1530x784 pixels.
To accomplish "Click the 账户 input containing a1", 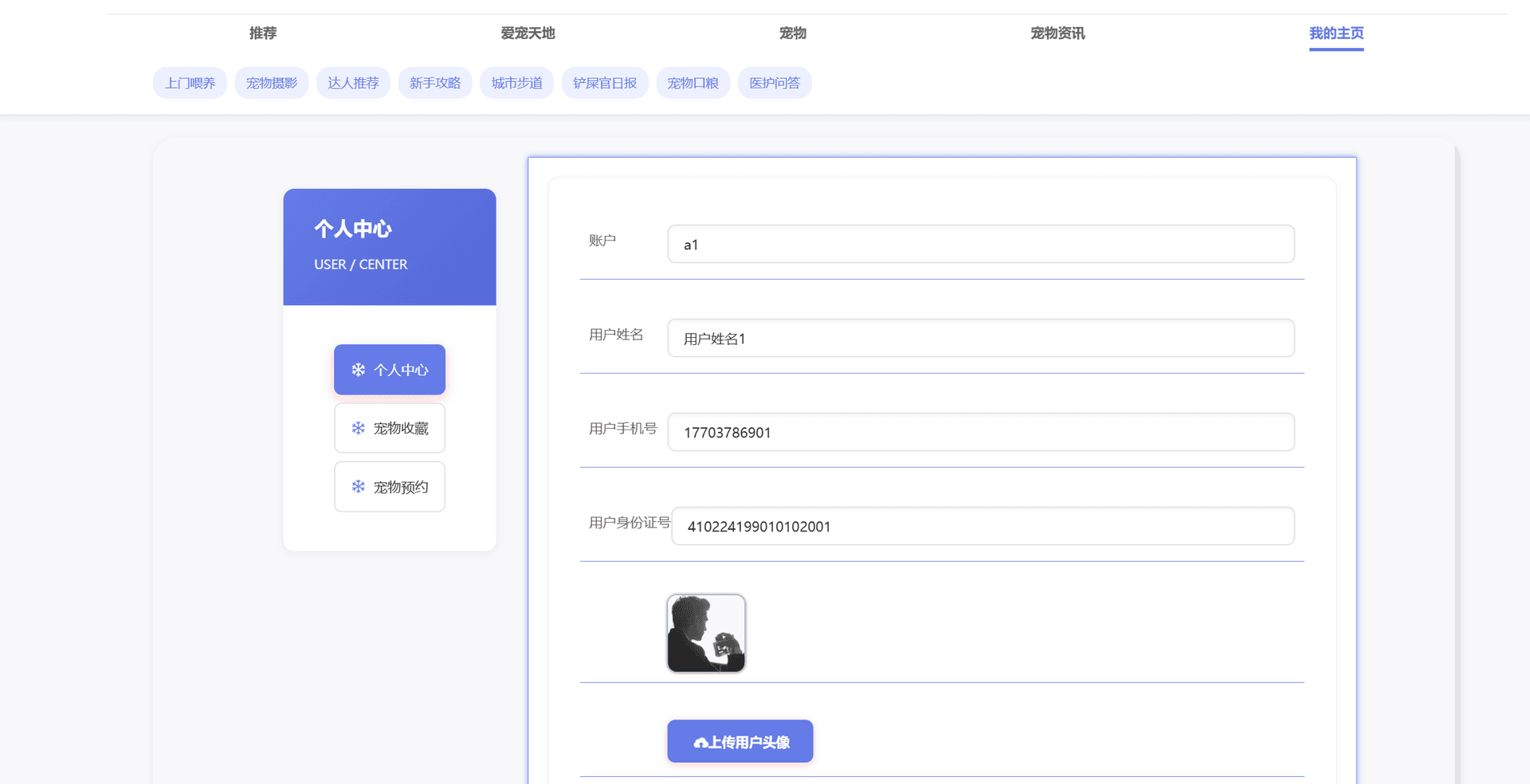I will [980, 244].
